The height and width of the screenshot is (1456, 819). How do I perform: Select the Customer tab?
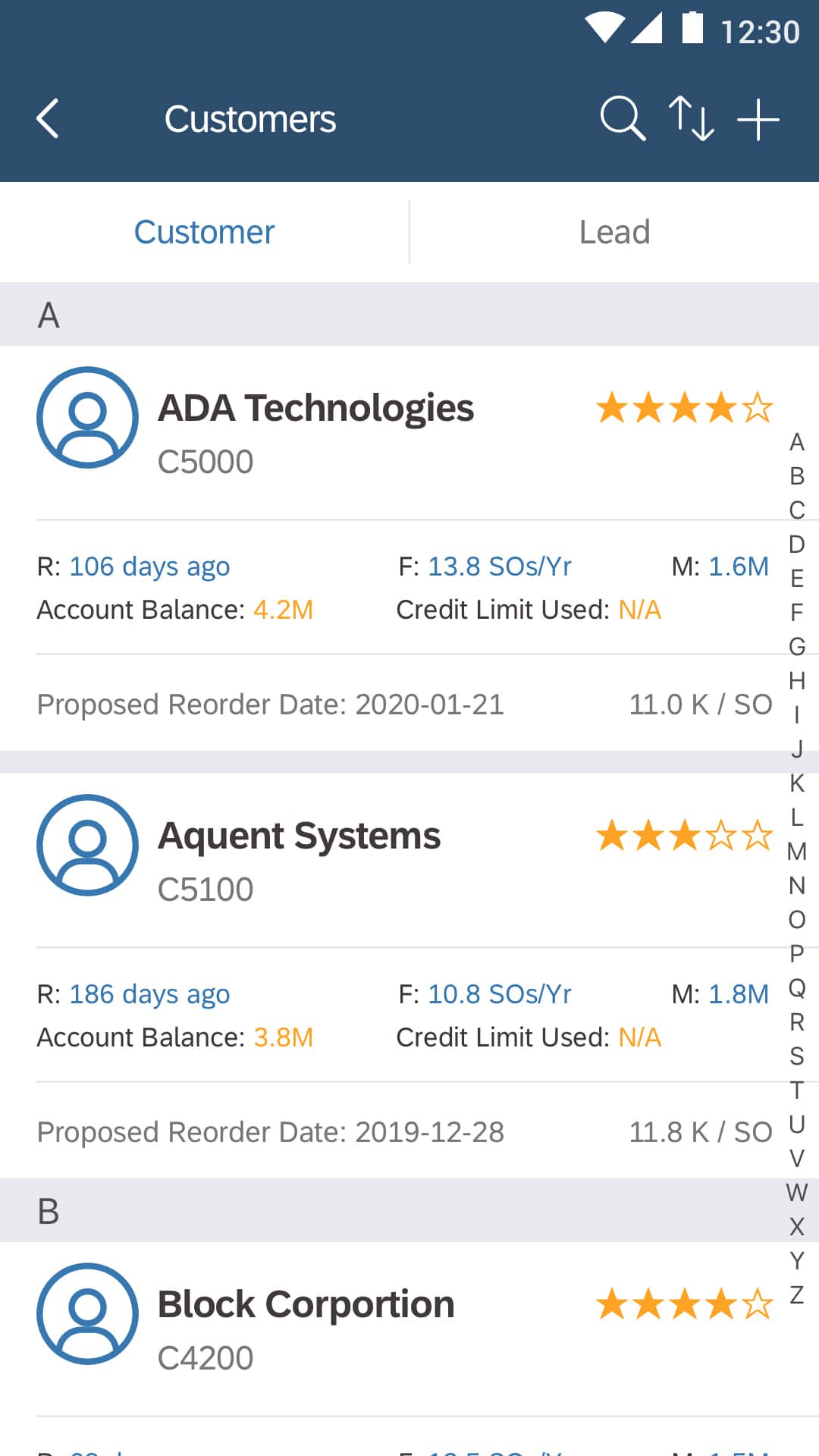click(204, 232)
